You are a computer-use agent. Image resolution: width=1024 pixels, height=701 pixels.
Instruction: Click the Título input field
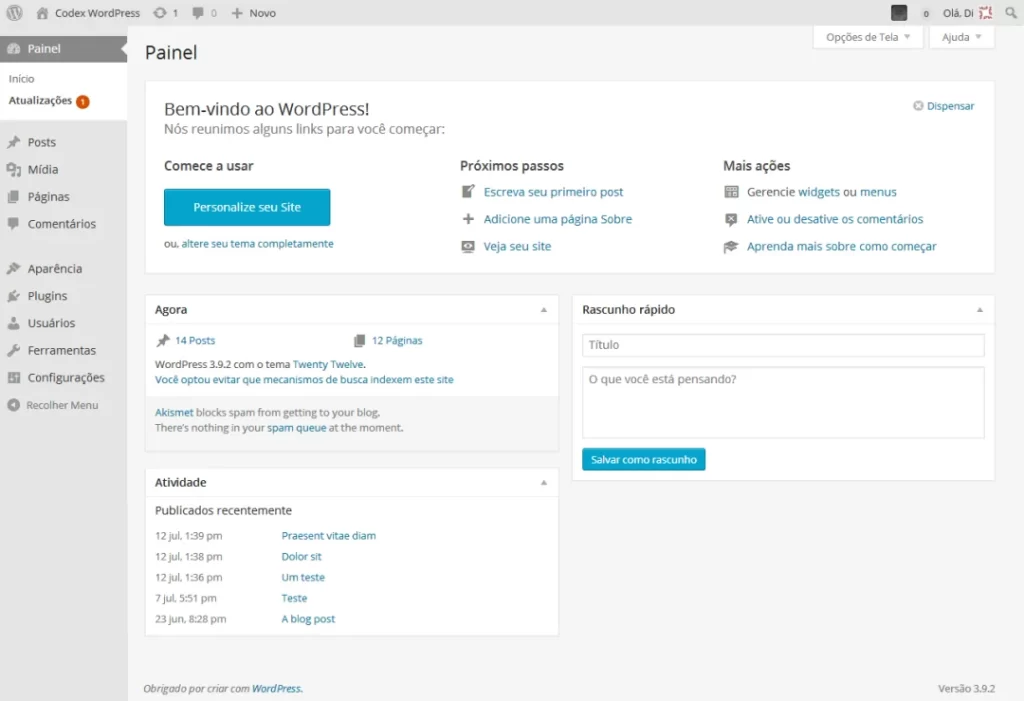click(783, 345)
